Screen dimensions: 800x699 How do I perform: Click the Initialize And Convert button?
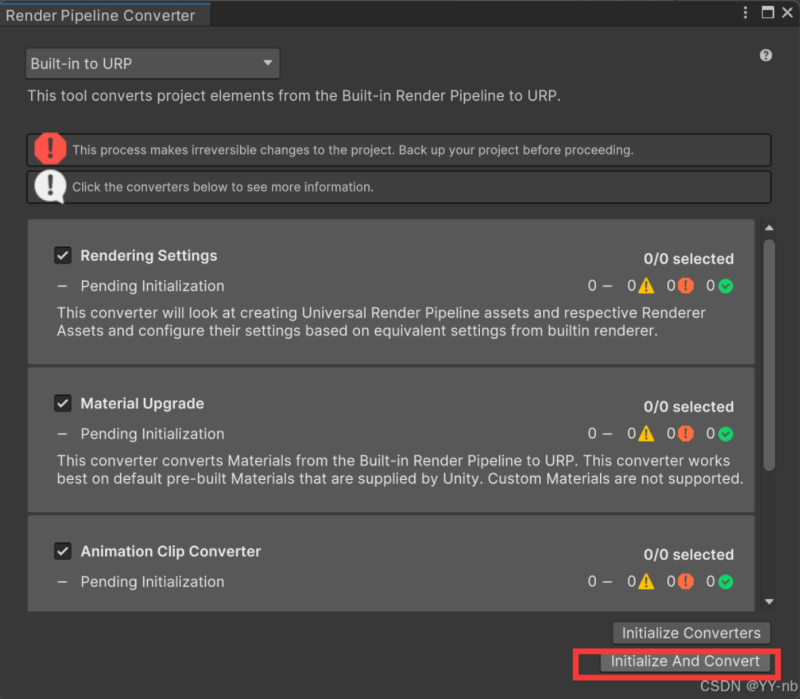click(685, 661)
